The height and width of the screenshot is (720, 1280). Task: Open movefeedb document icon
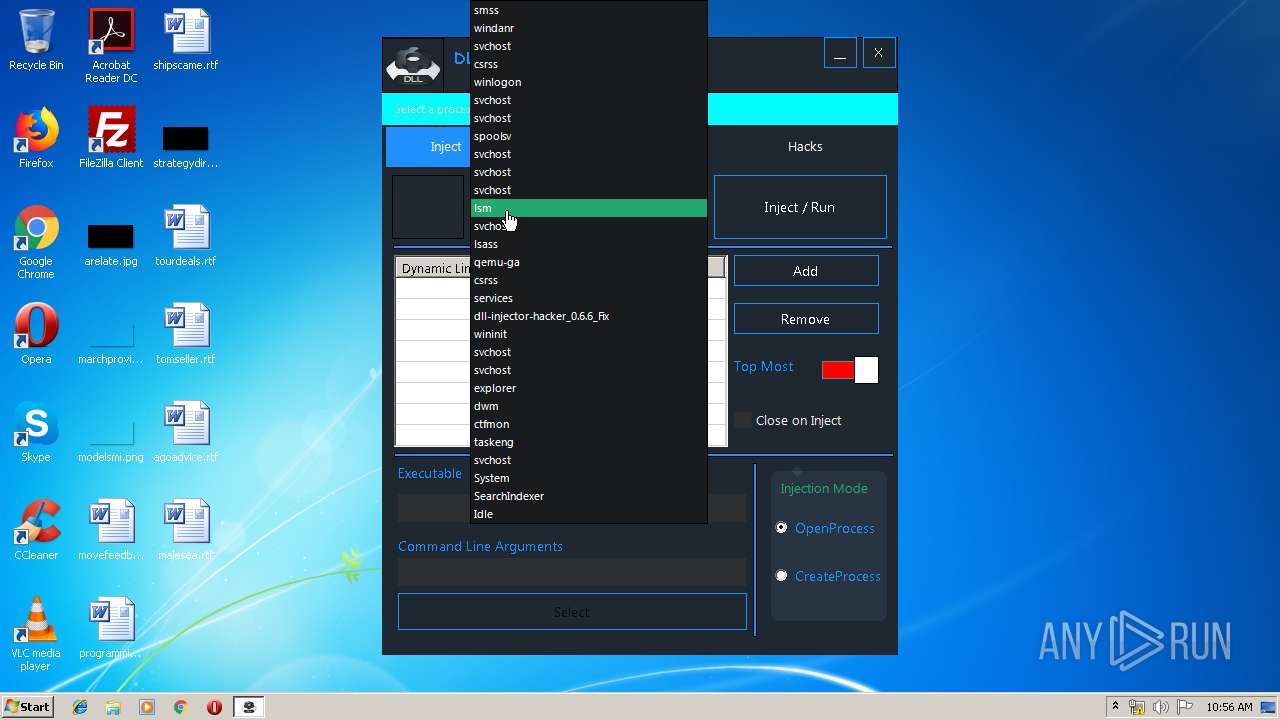tap(111, 530)
